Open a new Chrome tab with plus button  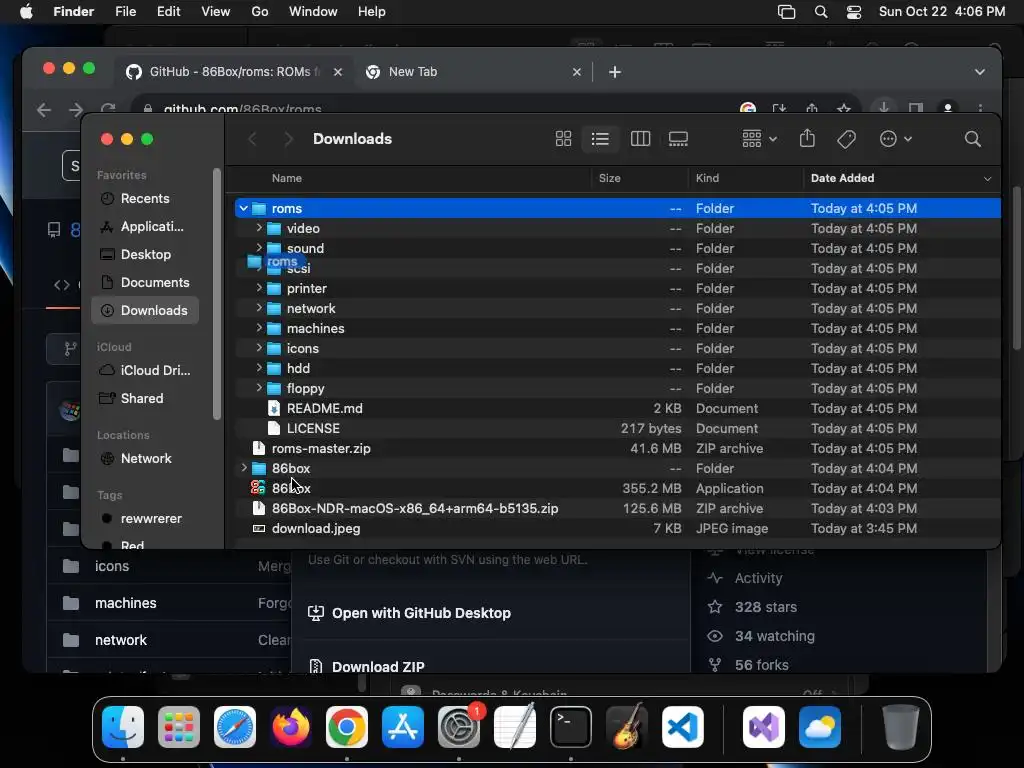(615, 72)
